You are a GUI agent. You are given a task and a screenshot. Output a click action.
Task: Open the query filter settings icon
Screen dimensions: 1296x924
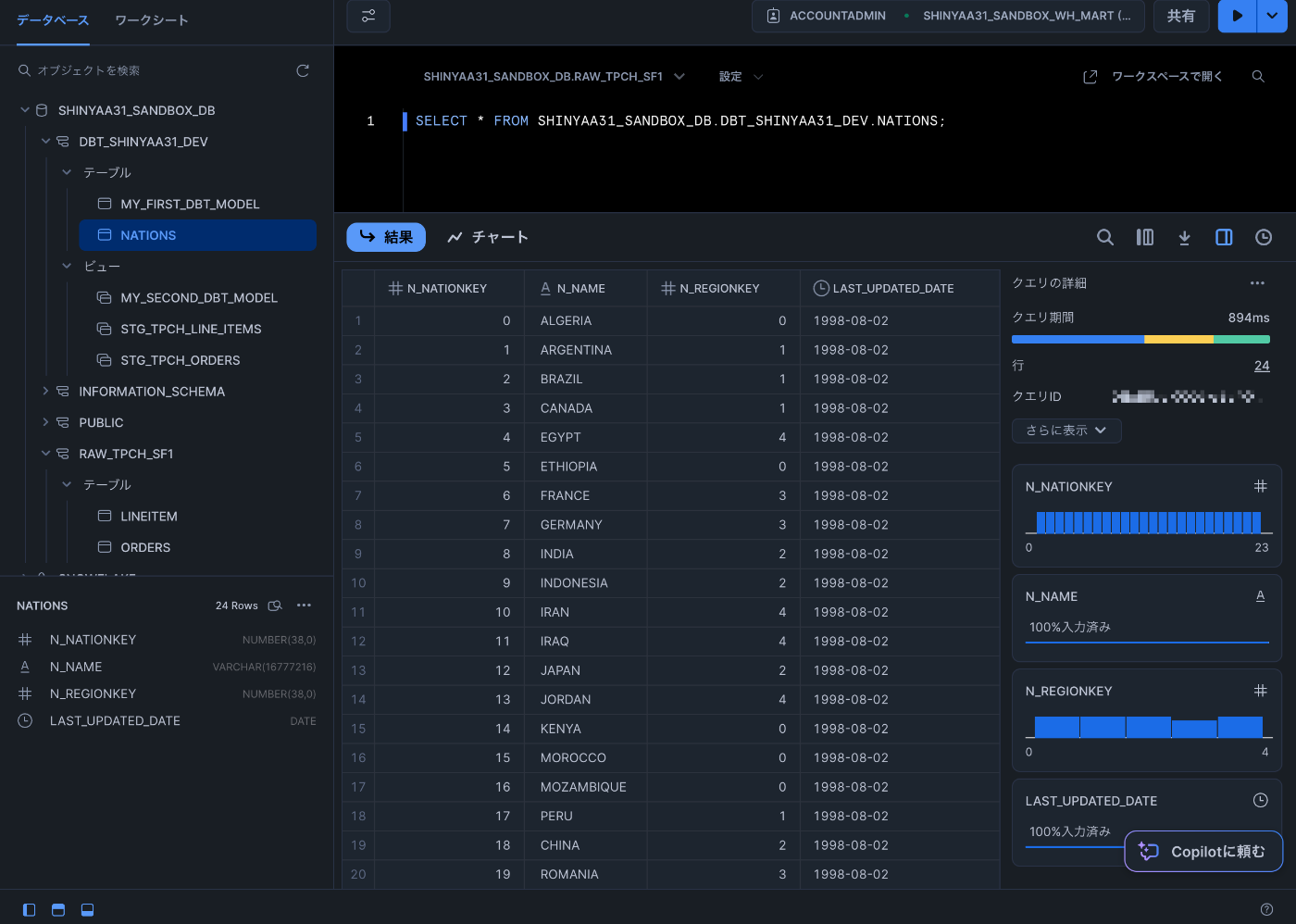pyautogui.click(x=368, y=16)
